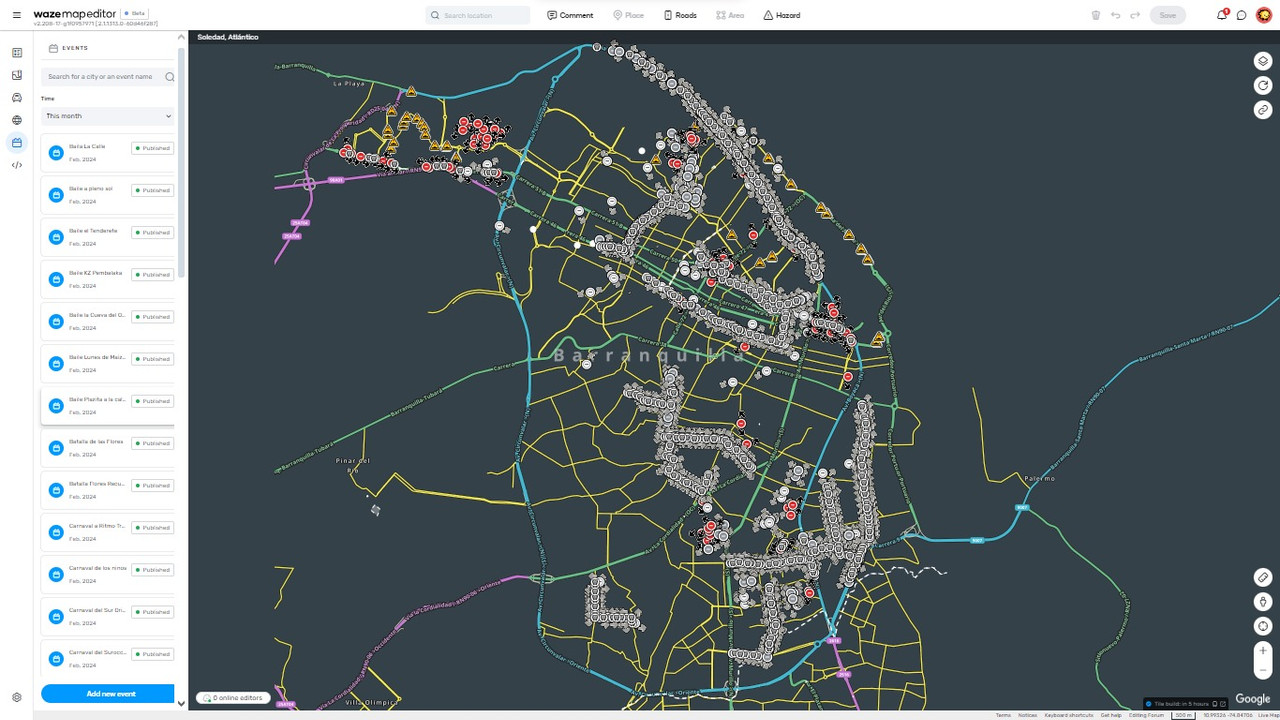This screenshot has width=1280, height=720.
Task: Open the chat bubble icon
Action: point(1241,15)
